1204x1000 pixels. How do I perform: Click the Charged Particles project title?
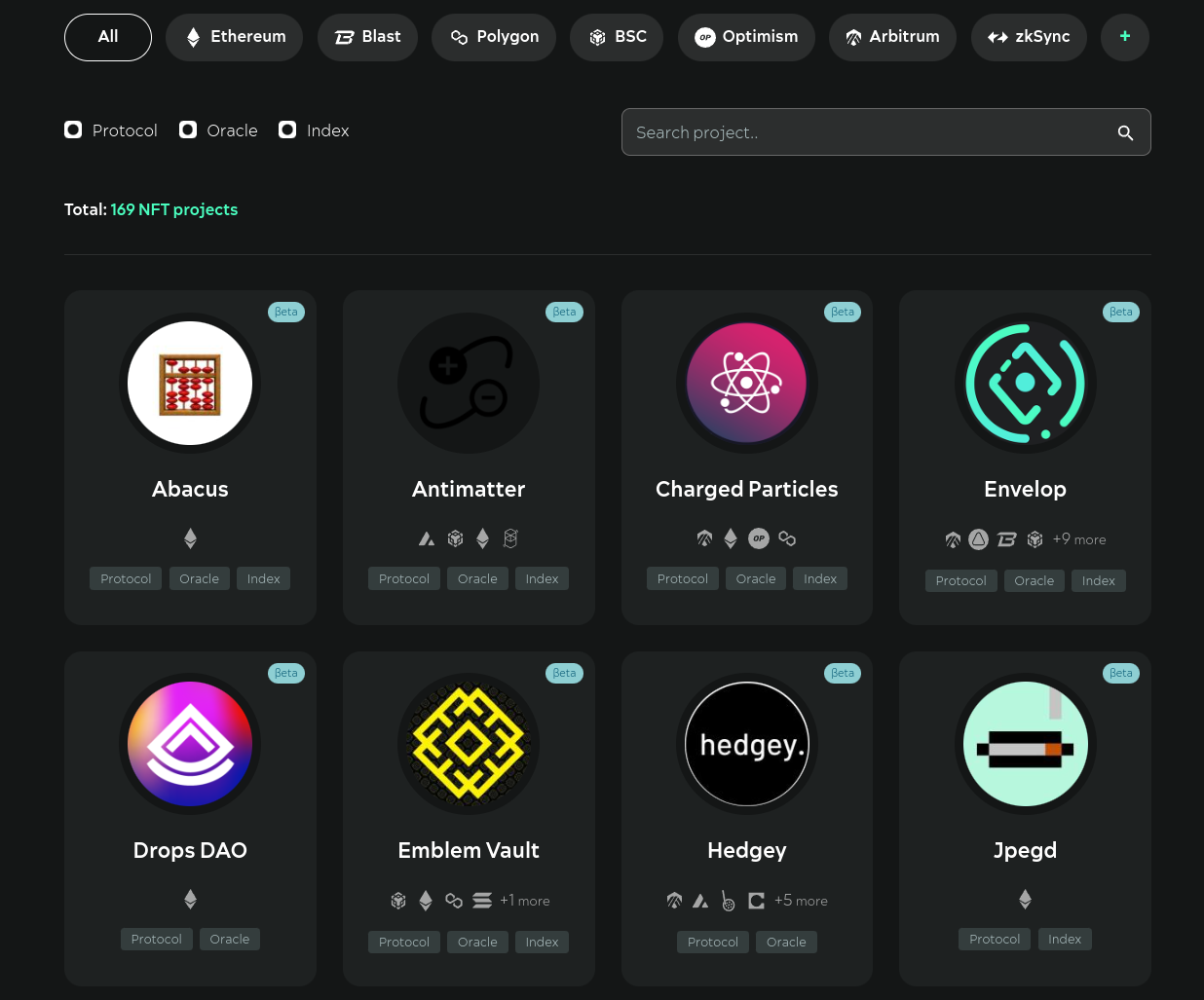pyautogui.click(x=747, y=489)
